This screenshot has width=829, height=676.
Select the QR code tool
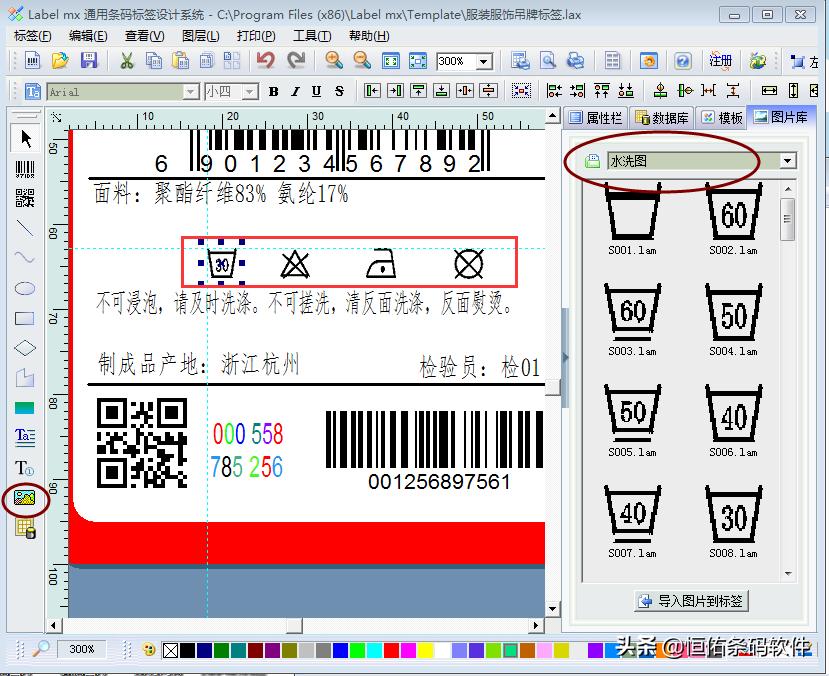click(25, 198)
